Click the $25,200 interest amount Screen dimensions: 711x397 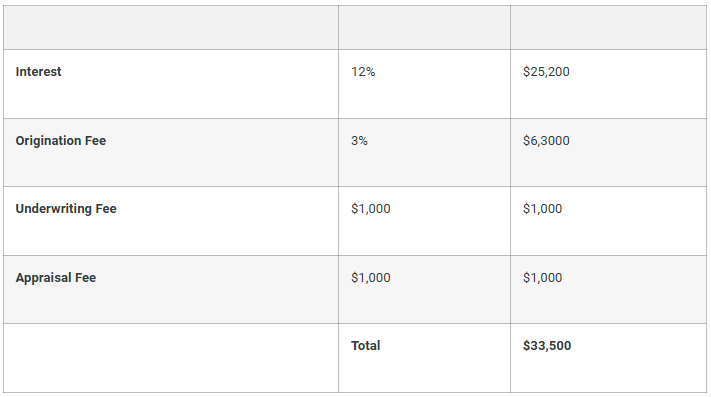[x=546, y=72]
